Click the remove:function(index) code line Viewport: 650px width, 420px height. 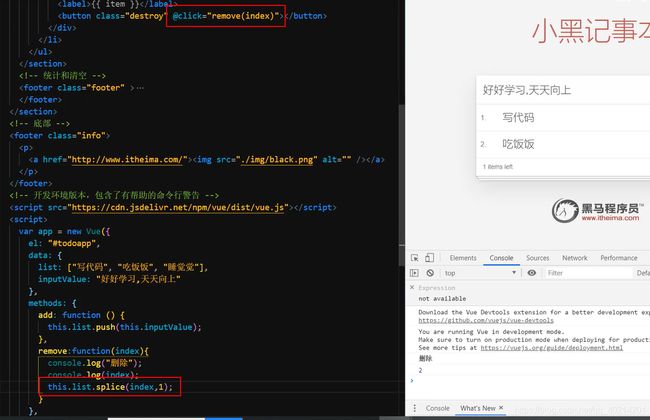[93, 351]
